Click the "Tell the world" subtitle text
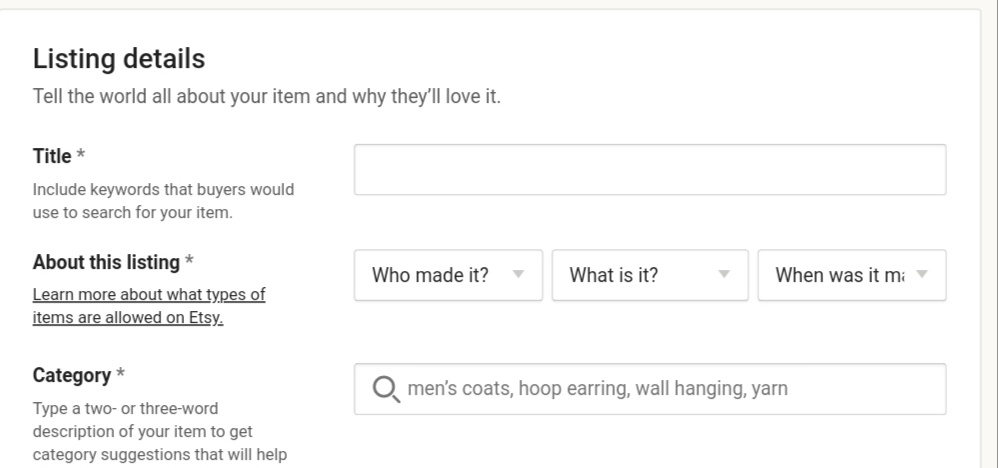Screen dimensions: 998x468 click(x=266, y=99)
